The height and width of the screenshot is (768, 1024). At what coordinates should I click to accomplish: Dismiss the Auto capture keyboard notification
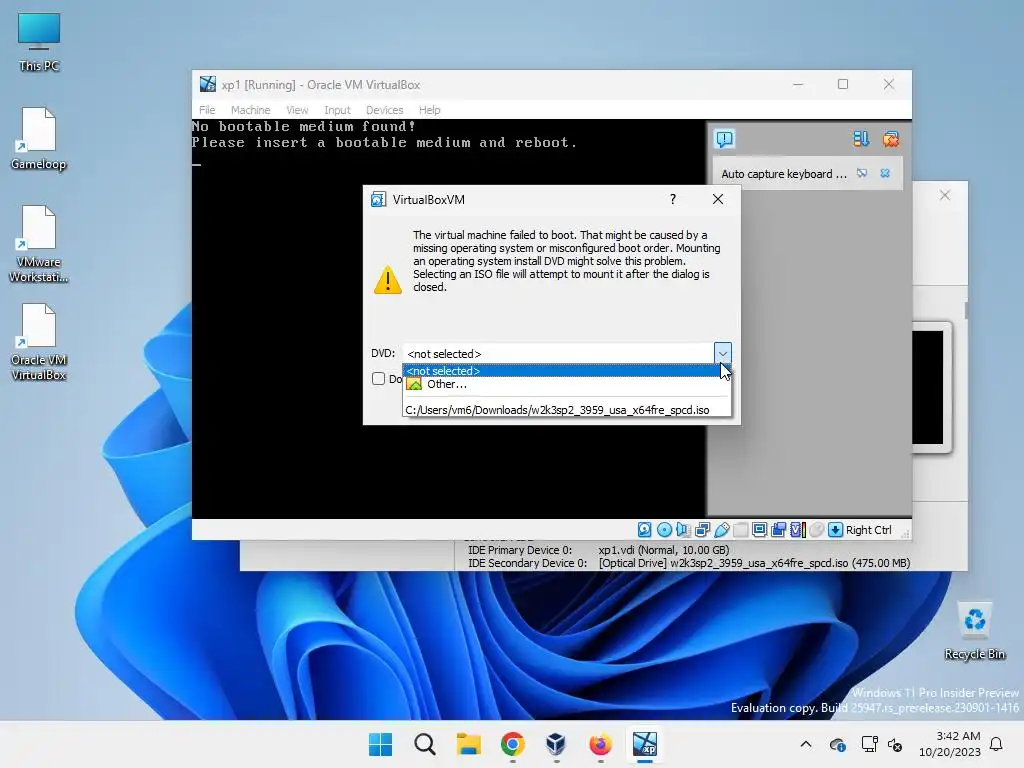click(885, 173)
